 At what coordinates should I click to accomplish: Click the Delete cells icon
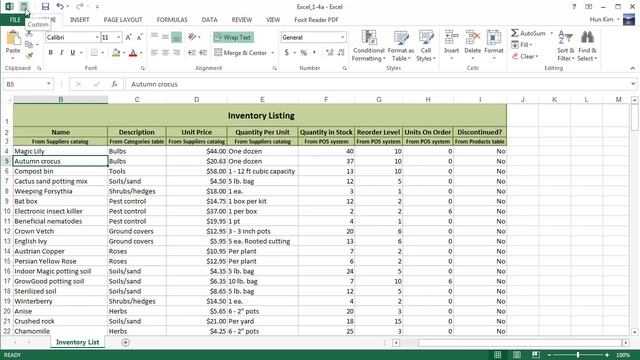pyautogui.click(x=473, y=38)
